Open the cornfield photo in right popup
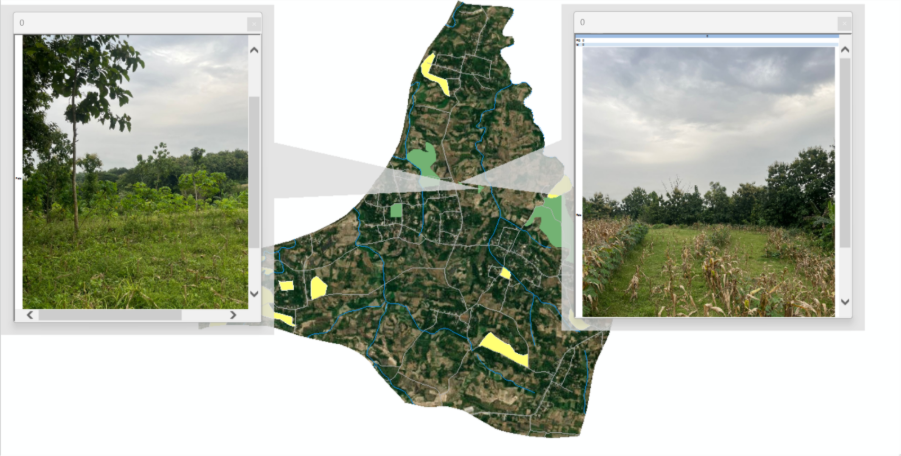Screen dimensions: 901x456 click(708, 182)
